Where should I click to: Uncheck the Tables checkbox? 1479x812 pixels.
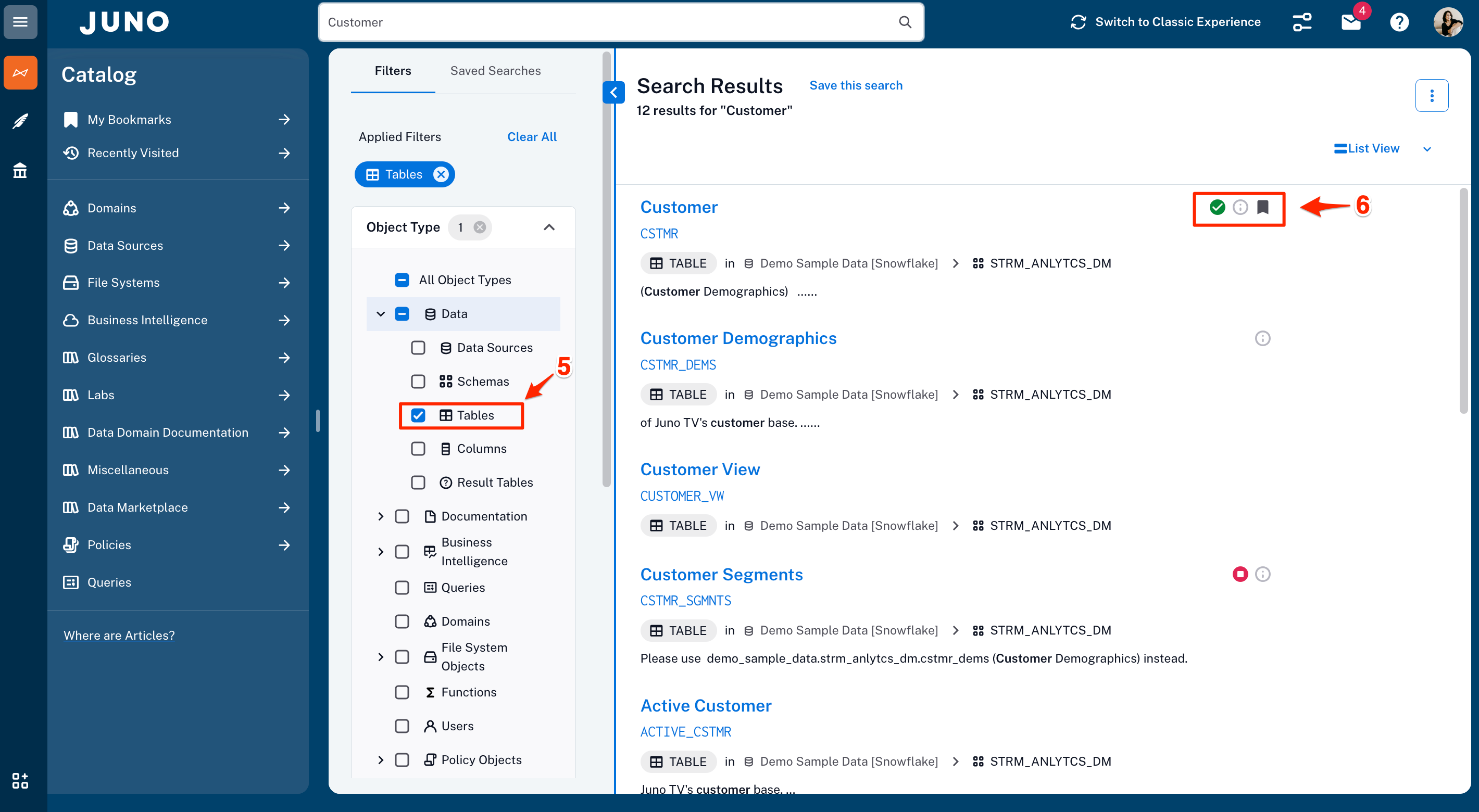tap(418, 415)
